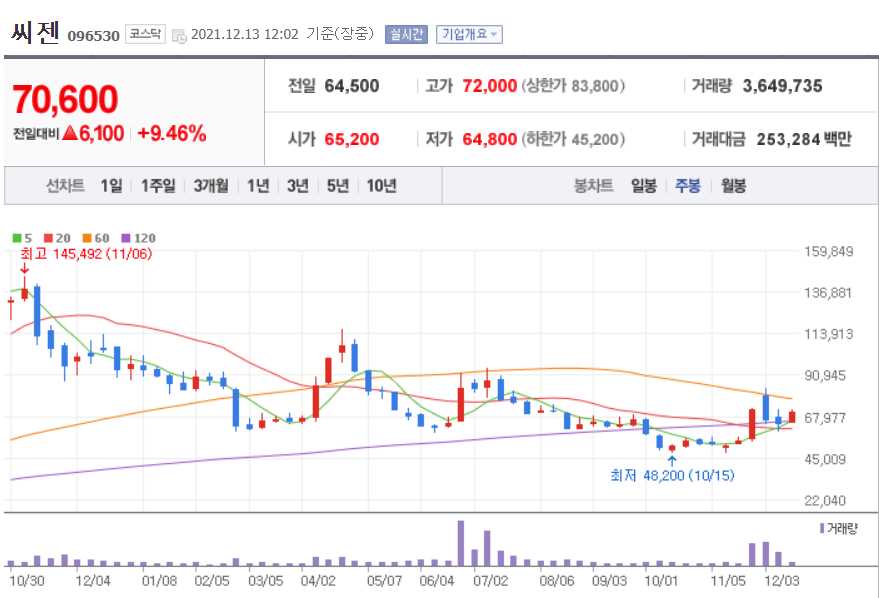Click the purple 120-day moving average legend icon
Image resolution: width=879 pixels, height=598 pixels.
[x=127, y=237]
